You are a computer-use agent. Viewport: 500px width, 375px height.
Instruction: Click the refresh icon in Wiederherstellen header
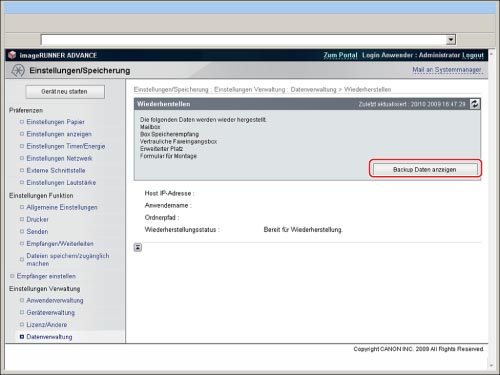[475, 104]
